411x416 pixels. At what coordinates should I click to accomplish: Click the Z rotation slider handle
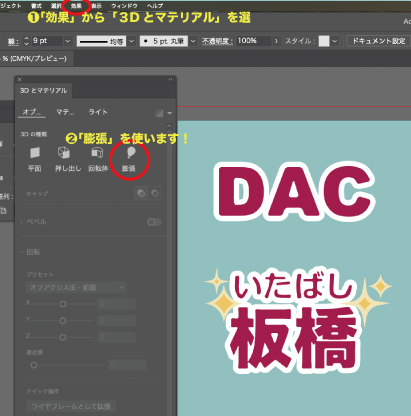click(x=62, y=337)
